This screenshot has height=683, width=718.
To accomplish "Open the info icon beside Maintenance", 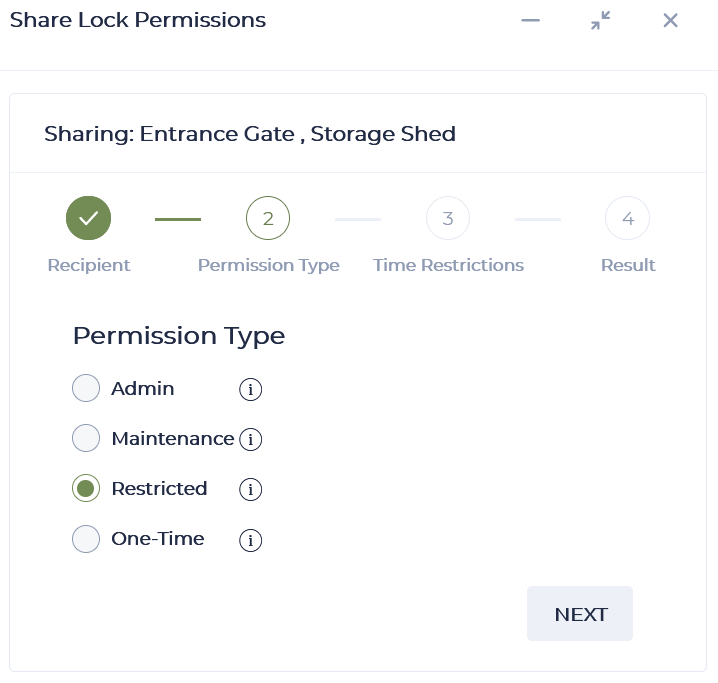I will pos(250,439).
